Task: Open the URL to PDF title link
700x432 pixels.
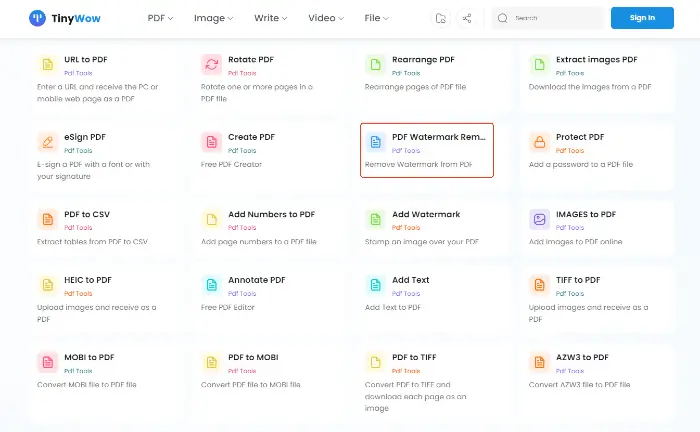Action: (86, 59)
